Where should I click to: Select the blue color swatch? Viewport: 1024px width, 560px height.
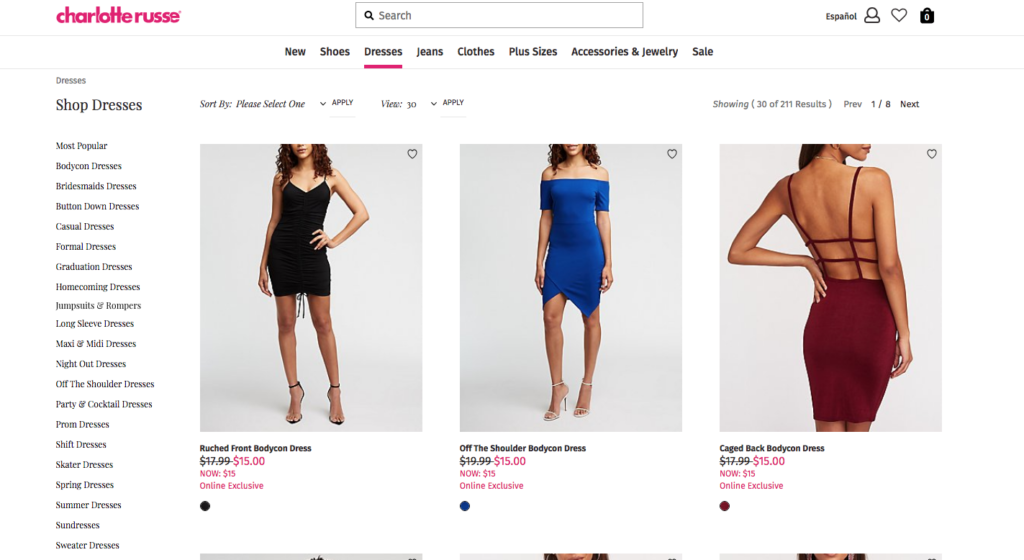(x=465, y=506)
